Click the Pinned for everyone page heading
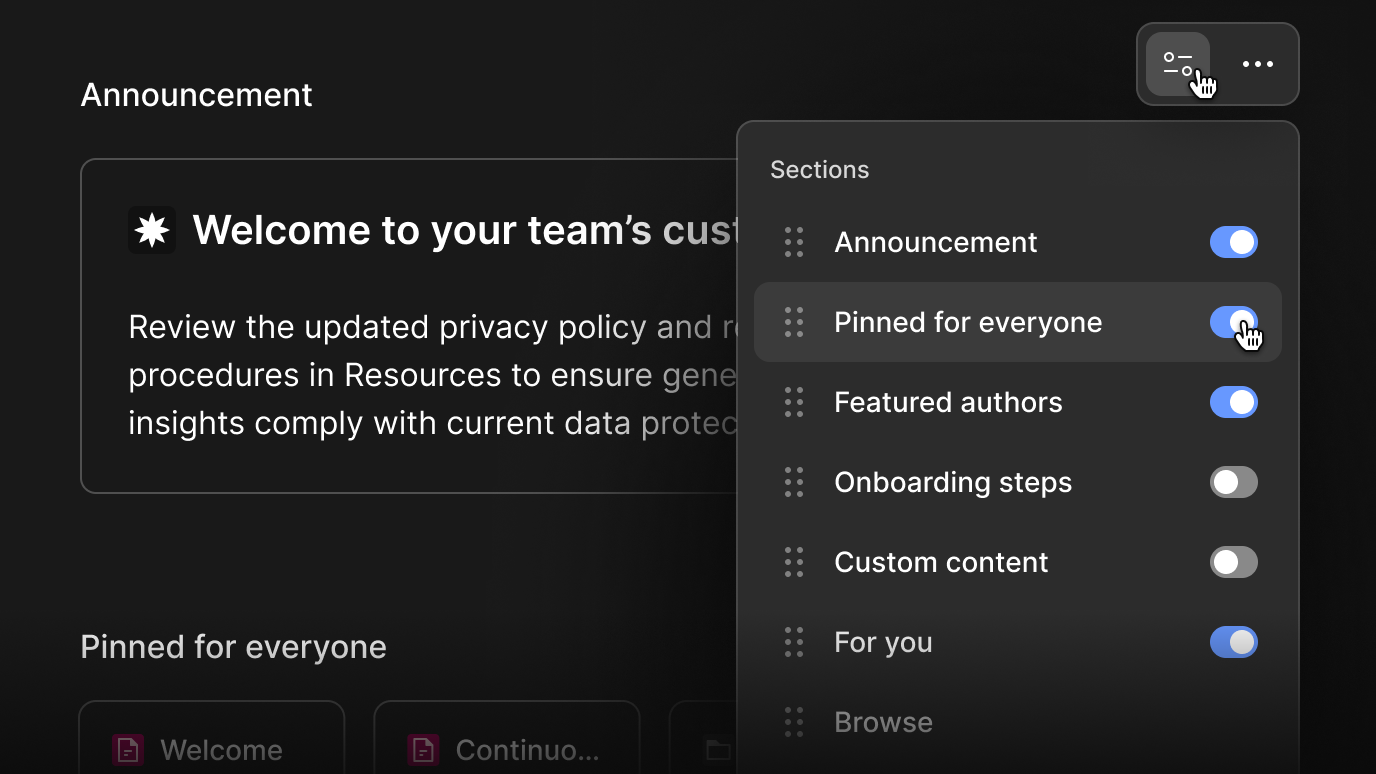This screenshot has width=1376, height=774. click(233, 647)
